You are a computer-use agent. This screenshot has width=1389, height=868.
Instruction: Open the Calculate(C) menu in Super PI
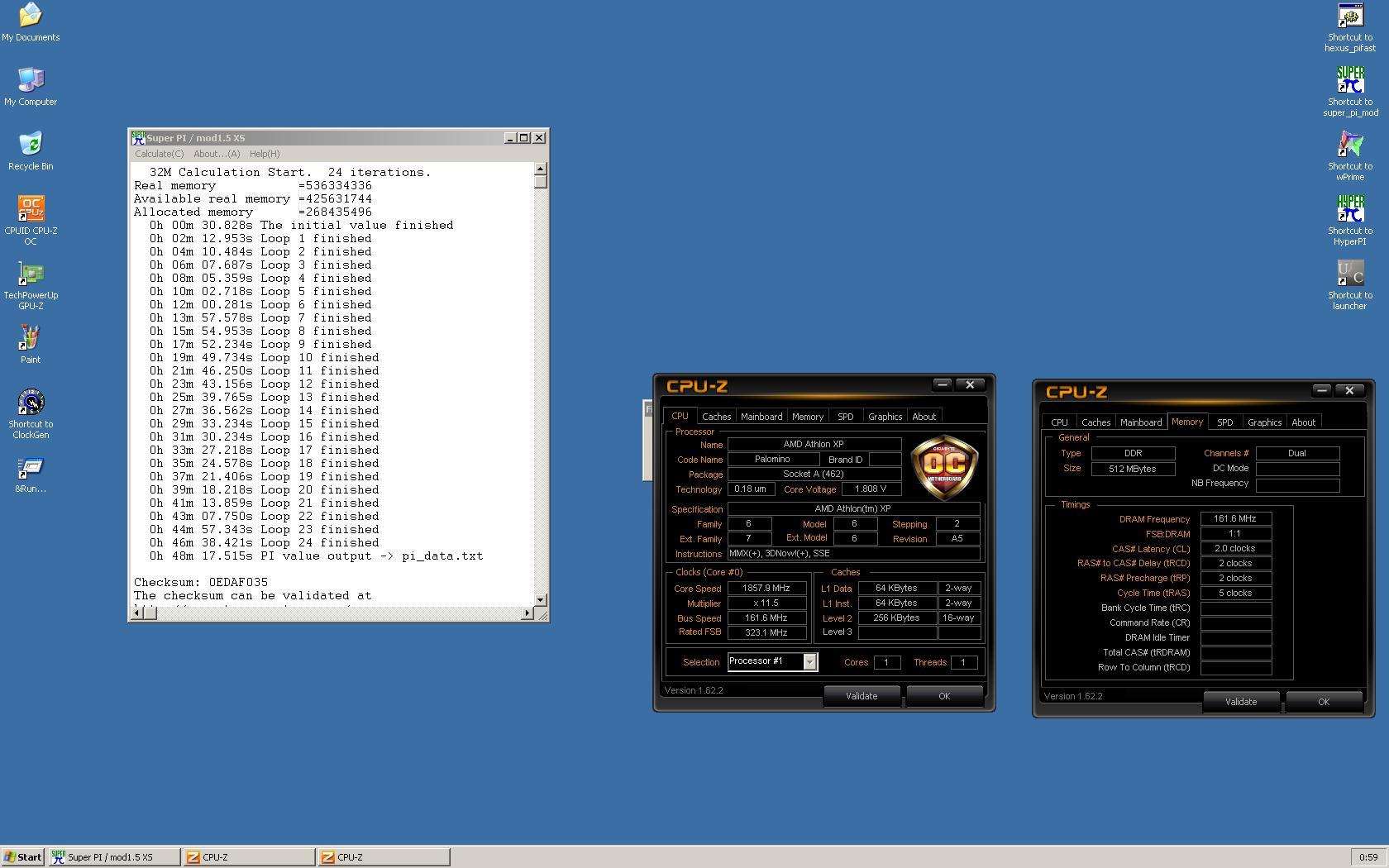point(160,154)
